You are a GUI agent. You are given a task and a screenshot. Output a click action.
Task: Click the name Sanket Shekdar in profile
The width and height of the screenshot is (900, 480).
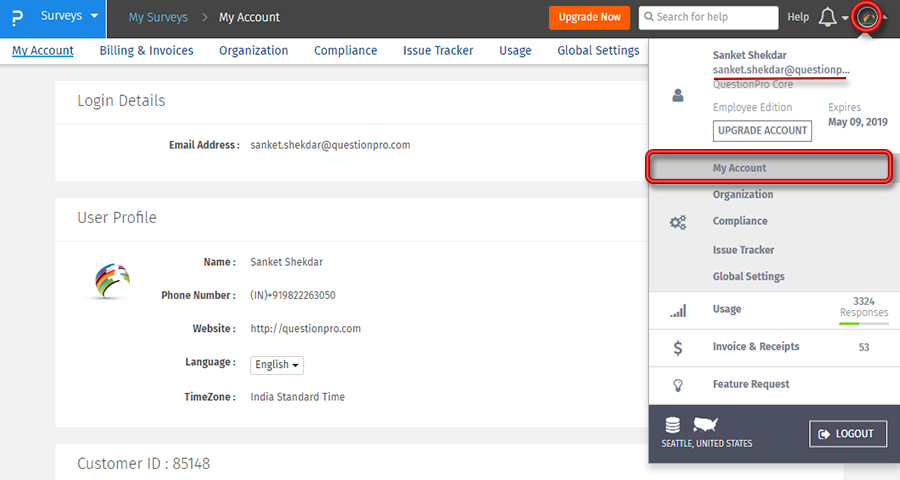click(286, 262)
